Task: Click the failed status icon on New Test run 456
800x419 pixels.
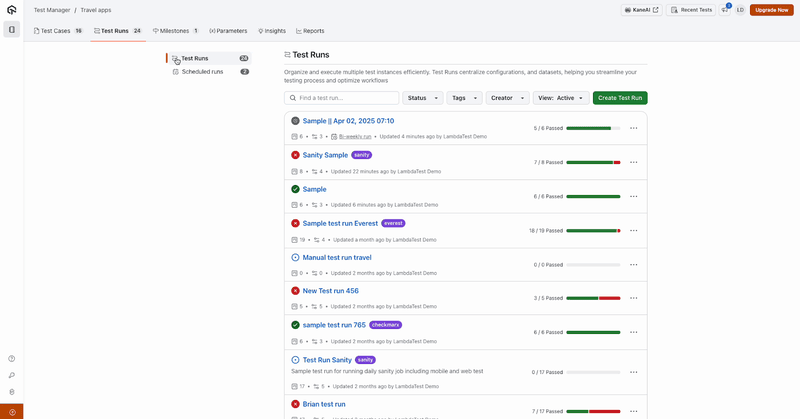Action: [295, 291]
